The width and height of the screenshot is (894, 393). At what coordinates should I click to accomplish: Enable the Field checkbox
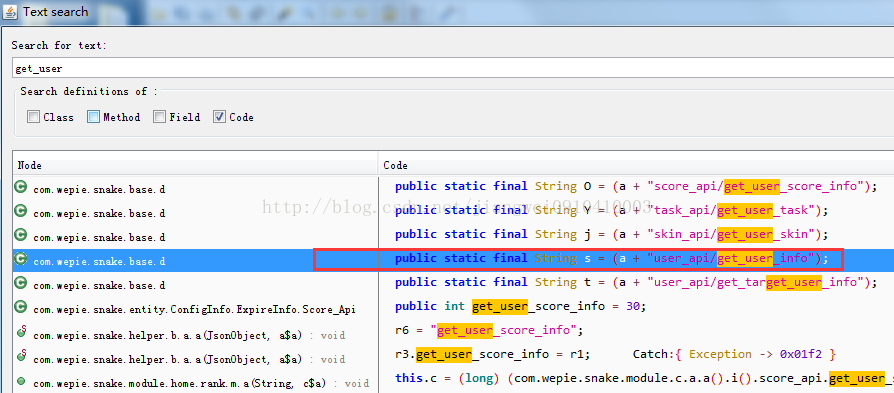click(x=159, y=117)
